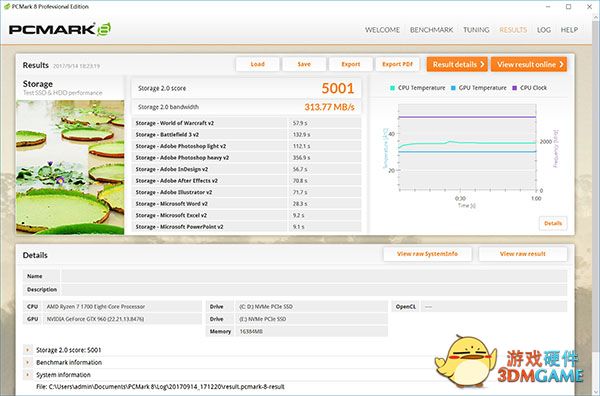The width and height of the screenshot is (600, 396).
Task: Click Export PDF button
Action: coord(398,64)
